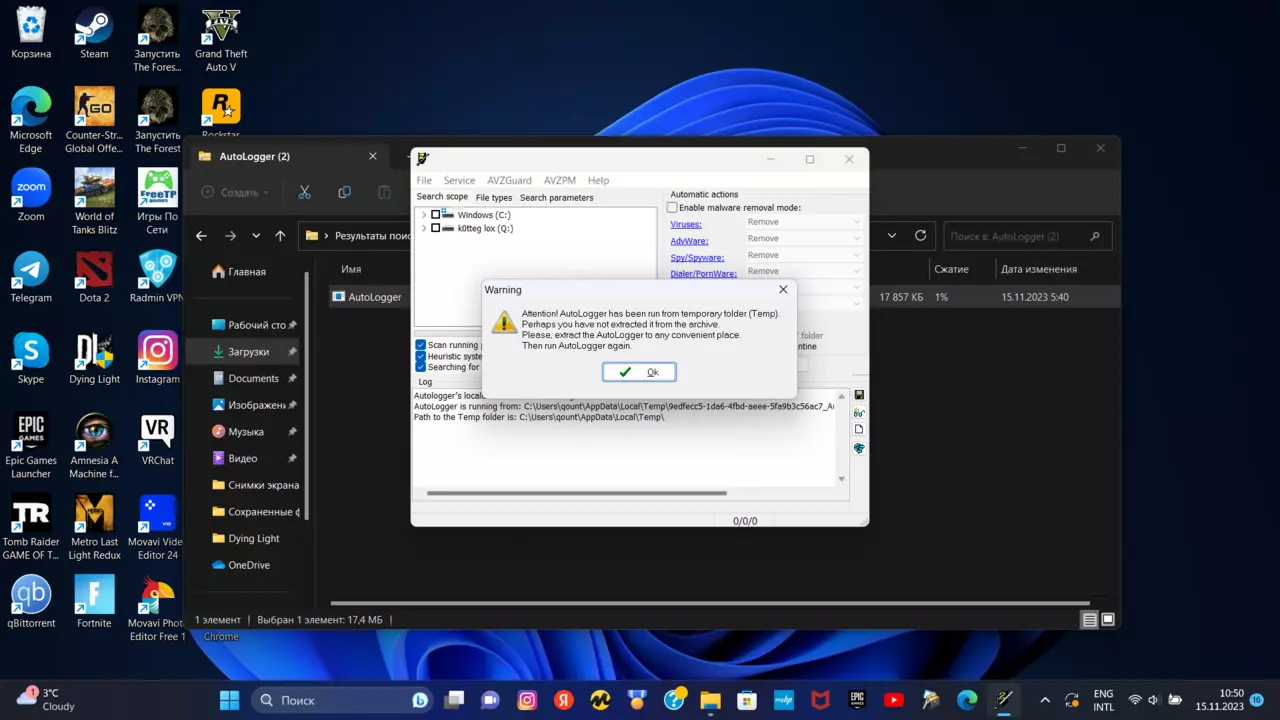Open Корзина recycle bin on desktop
The image size is (1280, 720).
[31, 33]
